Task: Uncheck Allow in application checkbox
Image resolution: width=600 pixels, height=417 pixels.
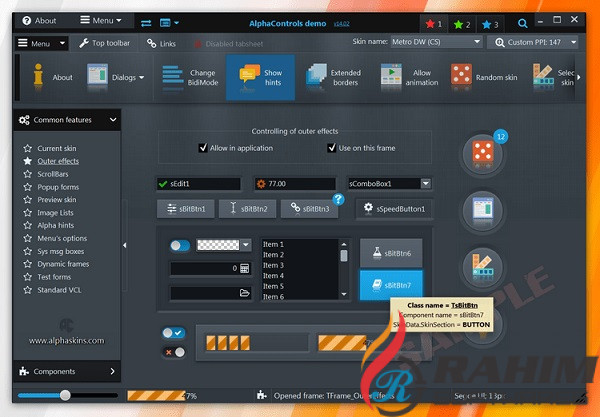Action: pos(203,148)
